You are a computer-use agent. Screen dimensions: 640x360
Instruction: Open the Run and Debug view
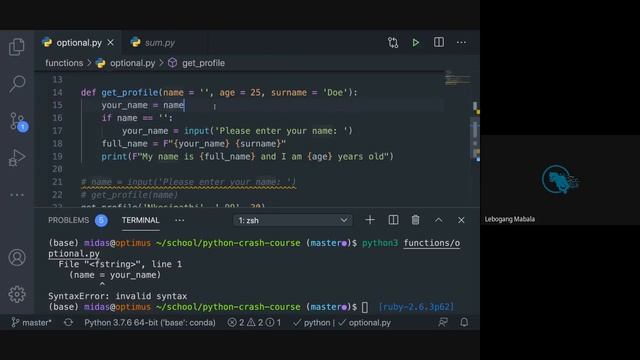[x=17, y=158]
